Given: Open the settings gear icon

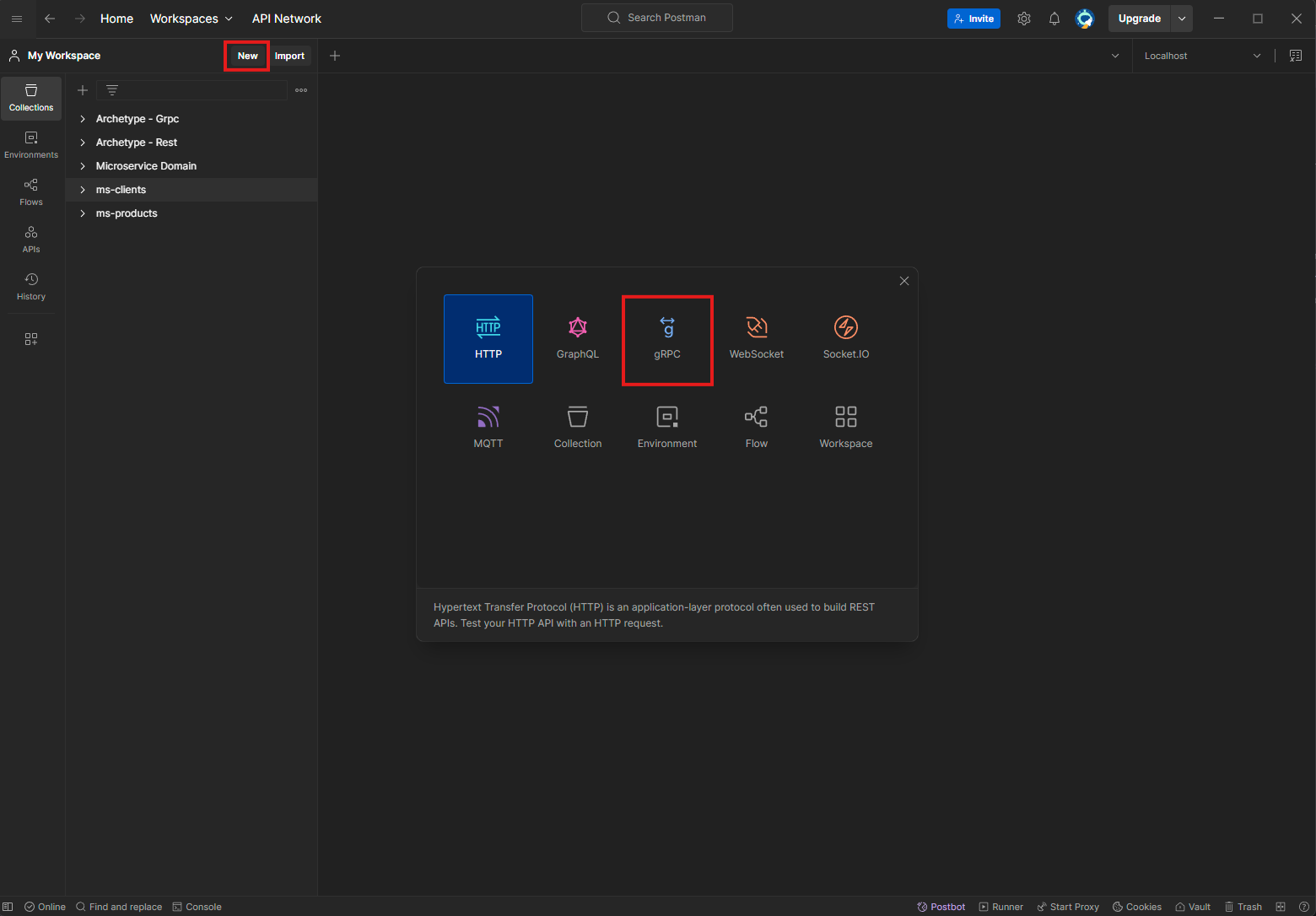Looking at the screenshot, I should click(1024, 19).
